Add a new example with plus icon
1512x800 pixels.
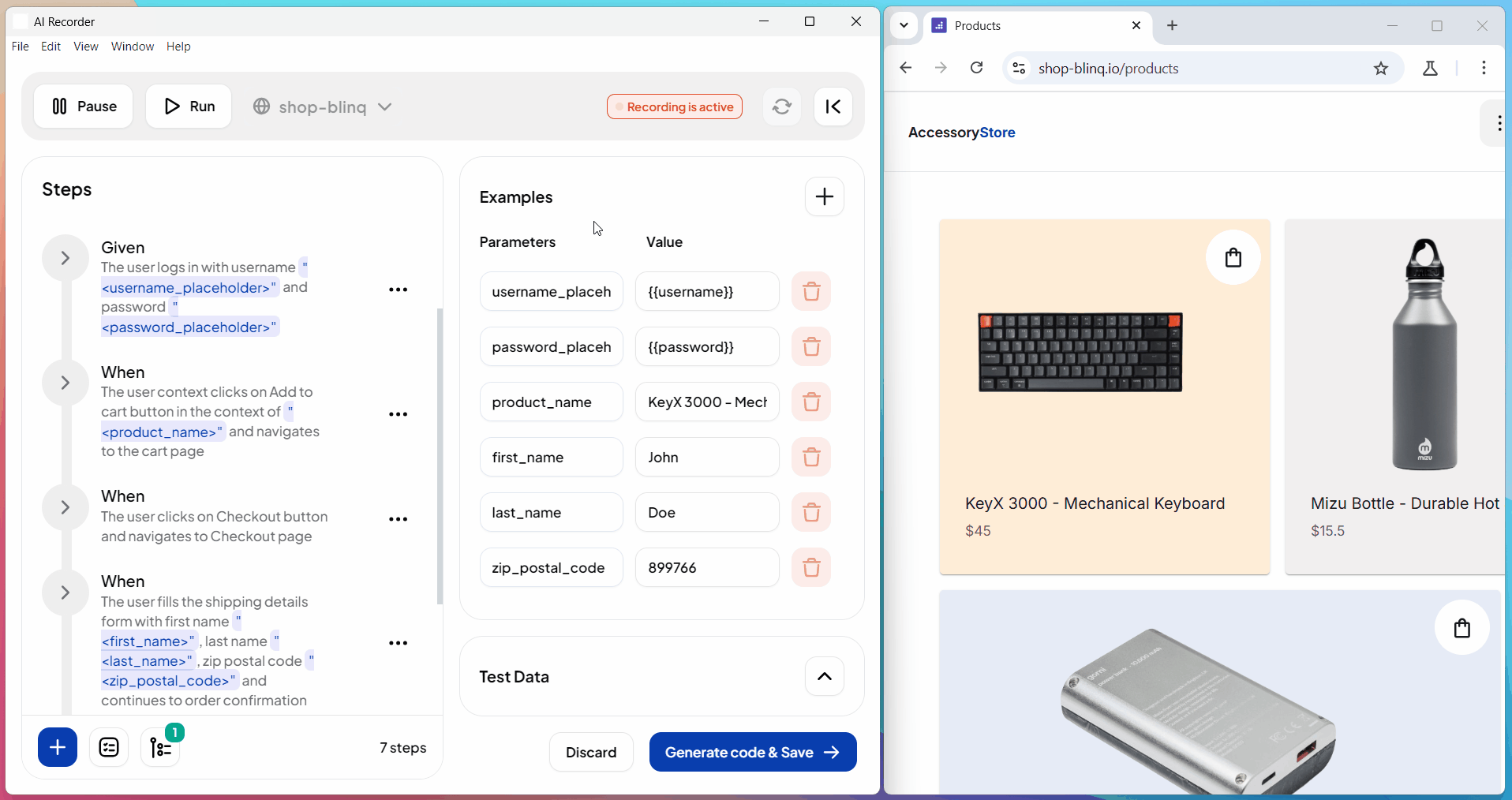[x=824, y=196]
